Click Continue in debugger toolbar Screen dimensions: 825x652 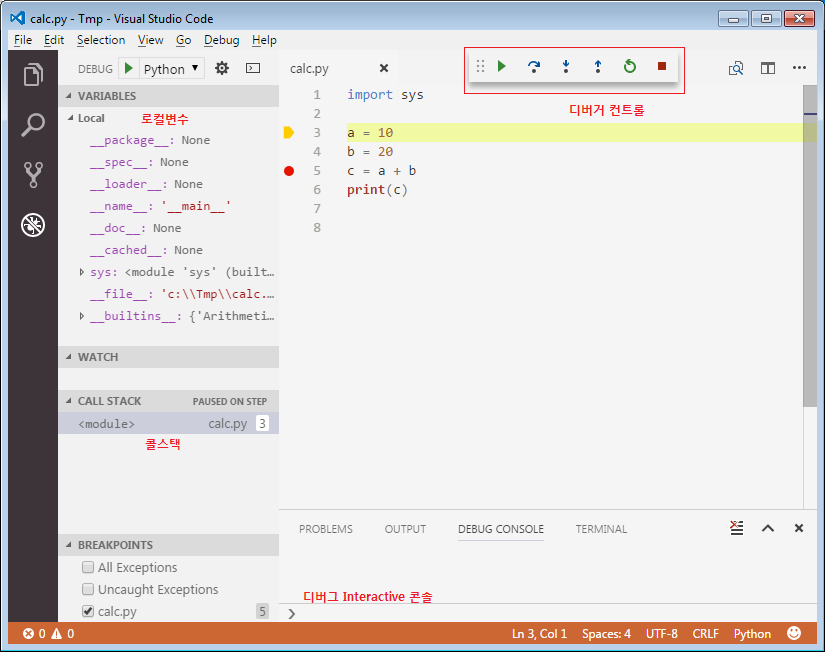501,66
